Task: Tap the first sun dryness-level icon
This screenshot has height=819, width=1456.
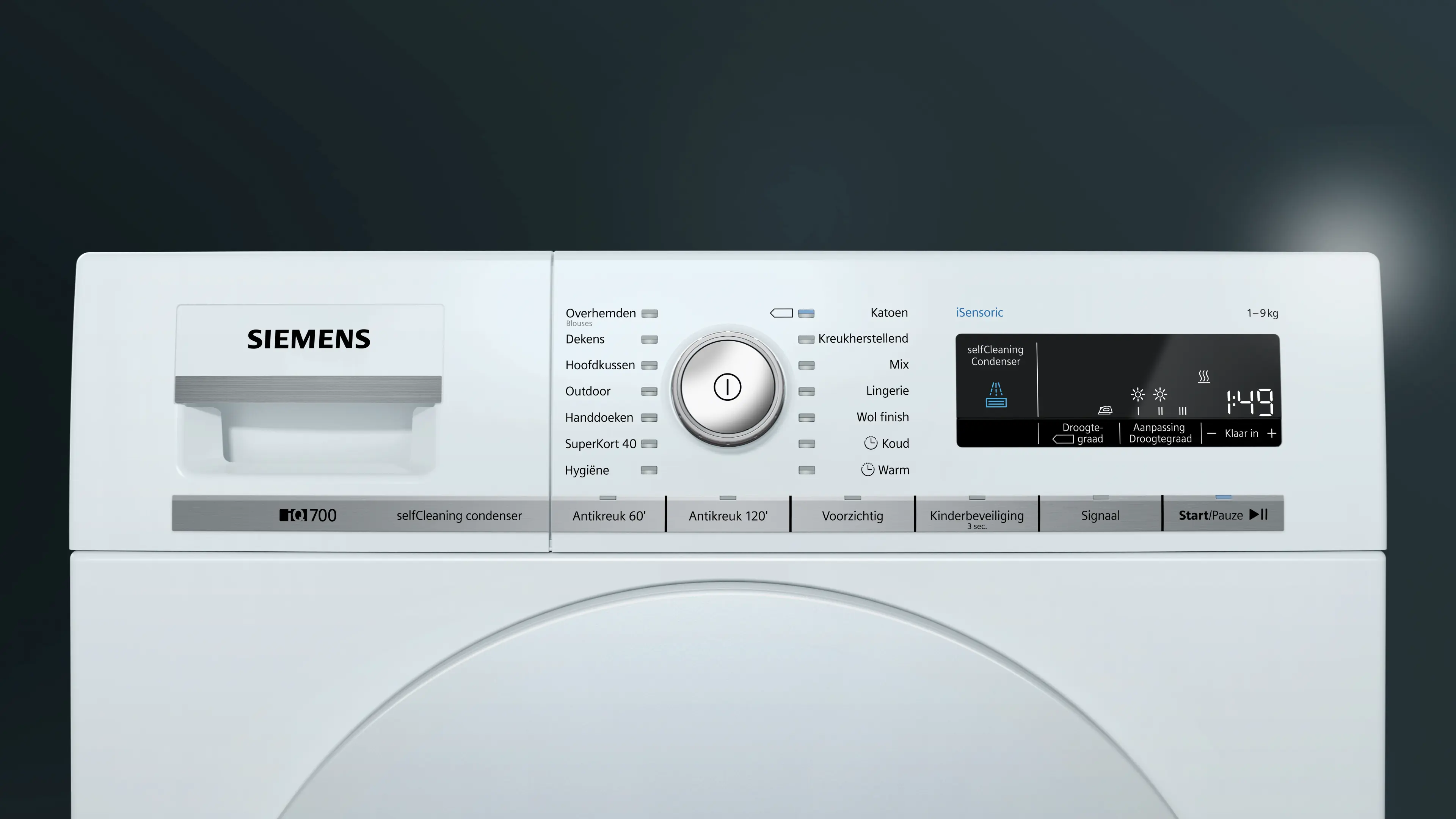Action: click(1138, 394)
